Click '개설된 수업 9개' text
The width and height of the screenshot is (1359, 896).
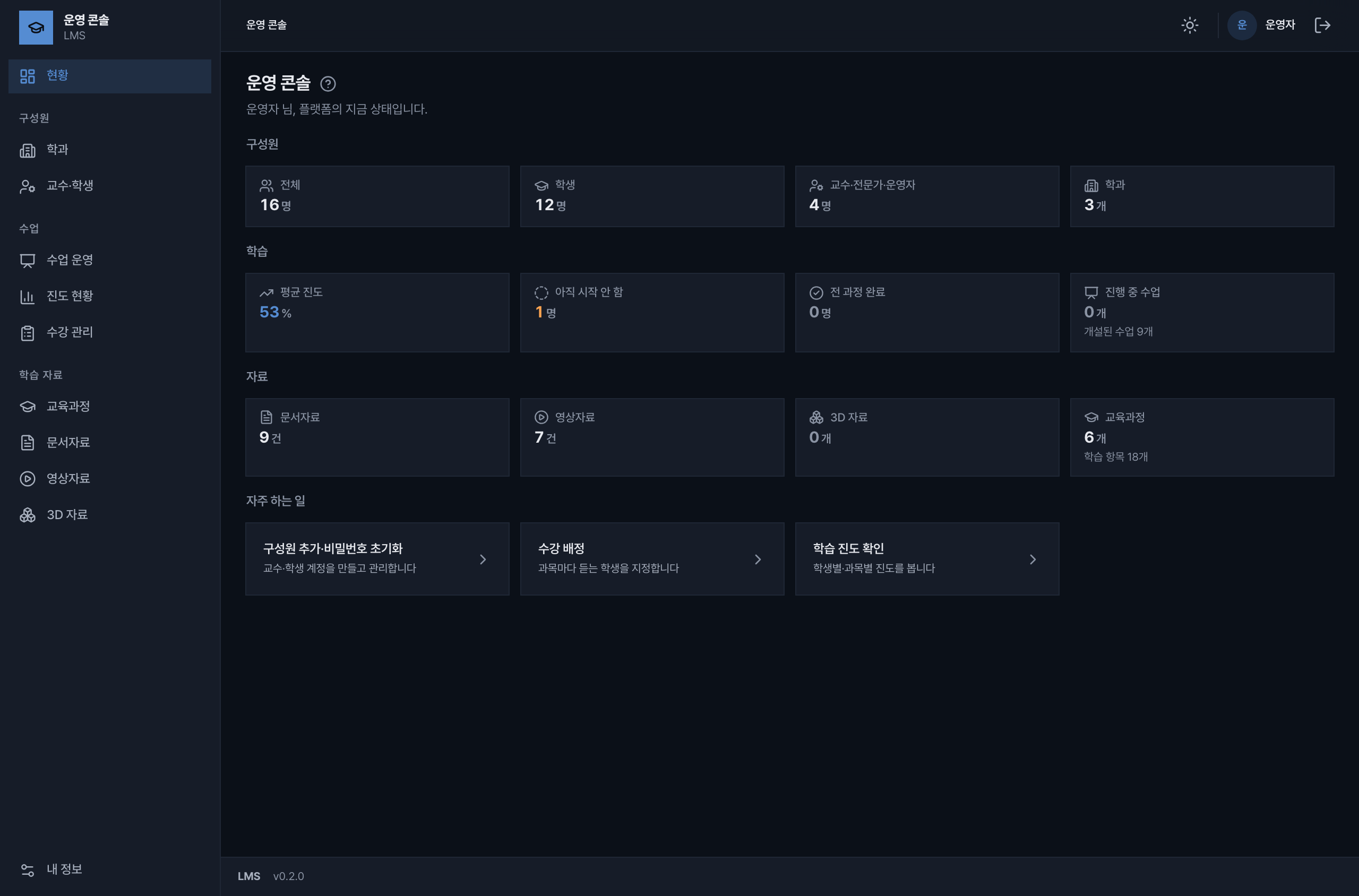[1118, 331]
